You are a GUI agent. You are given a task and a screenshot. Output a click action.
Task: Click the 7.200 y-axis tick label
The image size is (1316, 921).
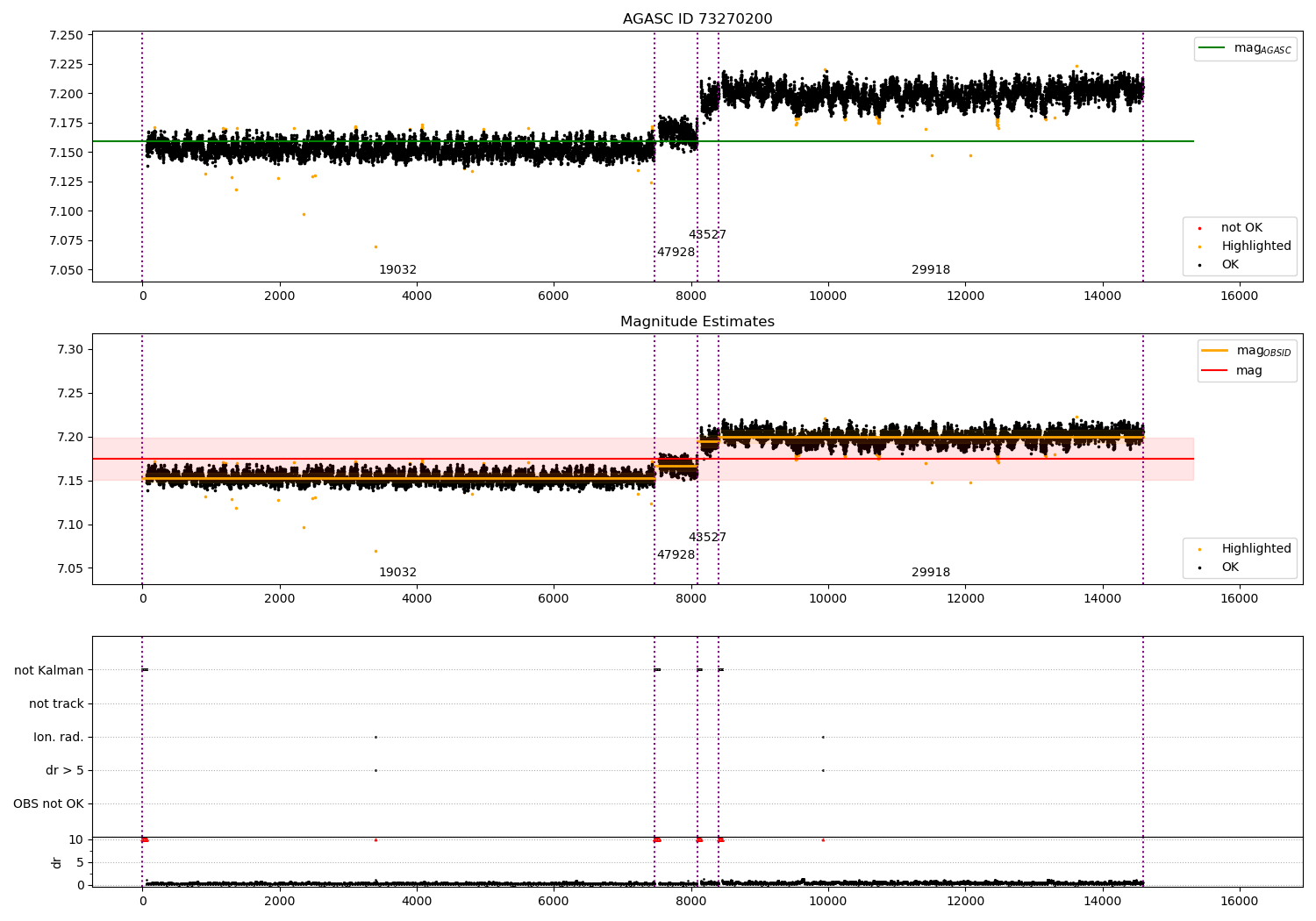point(67,94)
